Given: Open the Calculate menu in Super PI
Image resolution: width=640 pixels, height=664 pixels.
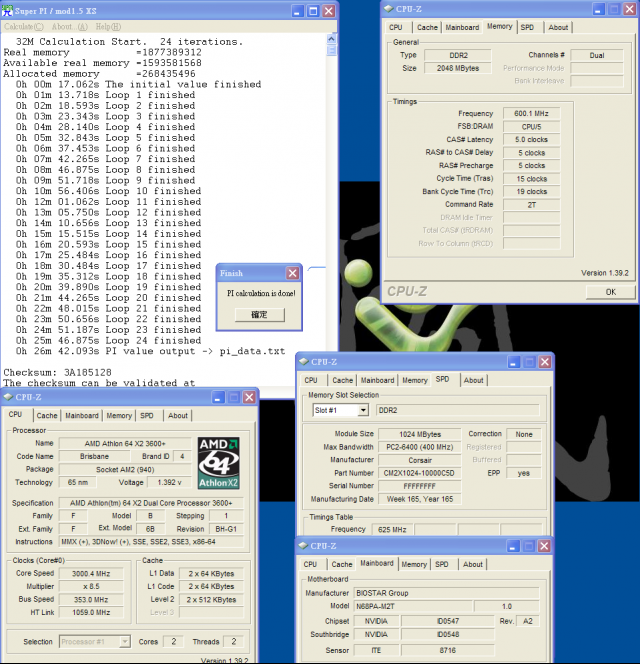Looking at the screenshot, I should (24, 27).
